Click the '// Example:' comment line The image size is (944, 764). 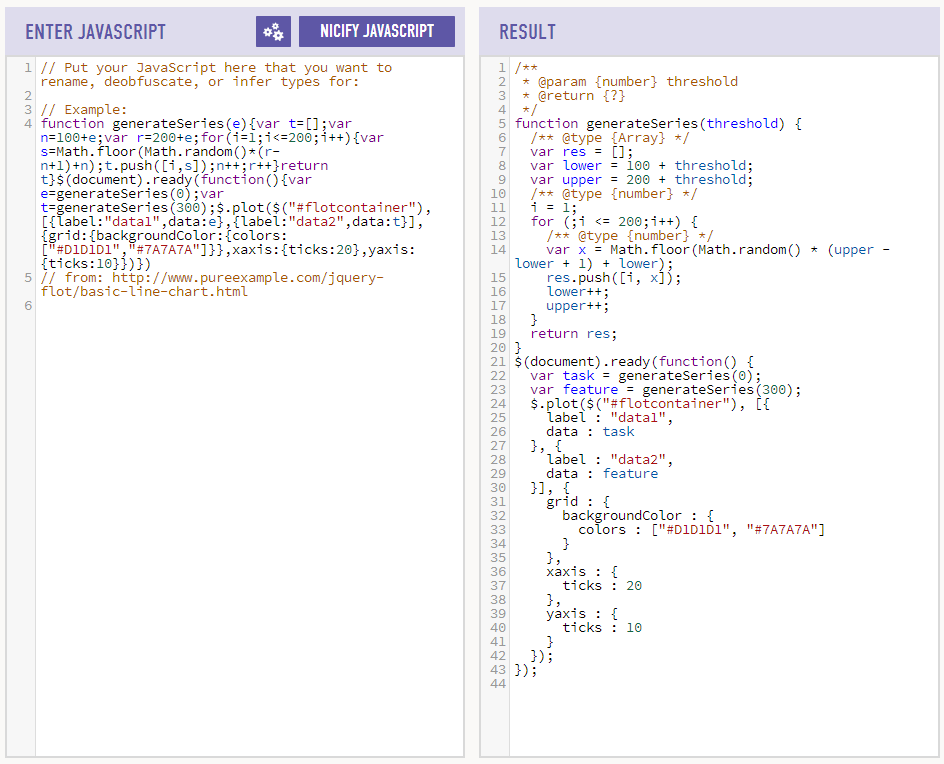[84, 110]
